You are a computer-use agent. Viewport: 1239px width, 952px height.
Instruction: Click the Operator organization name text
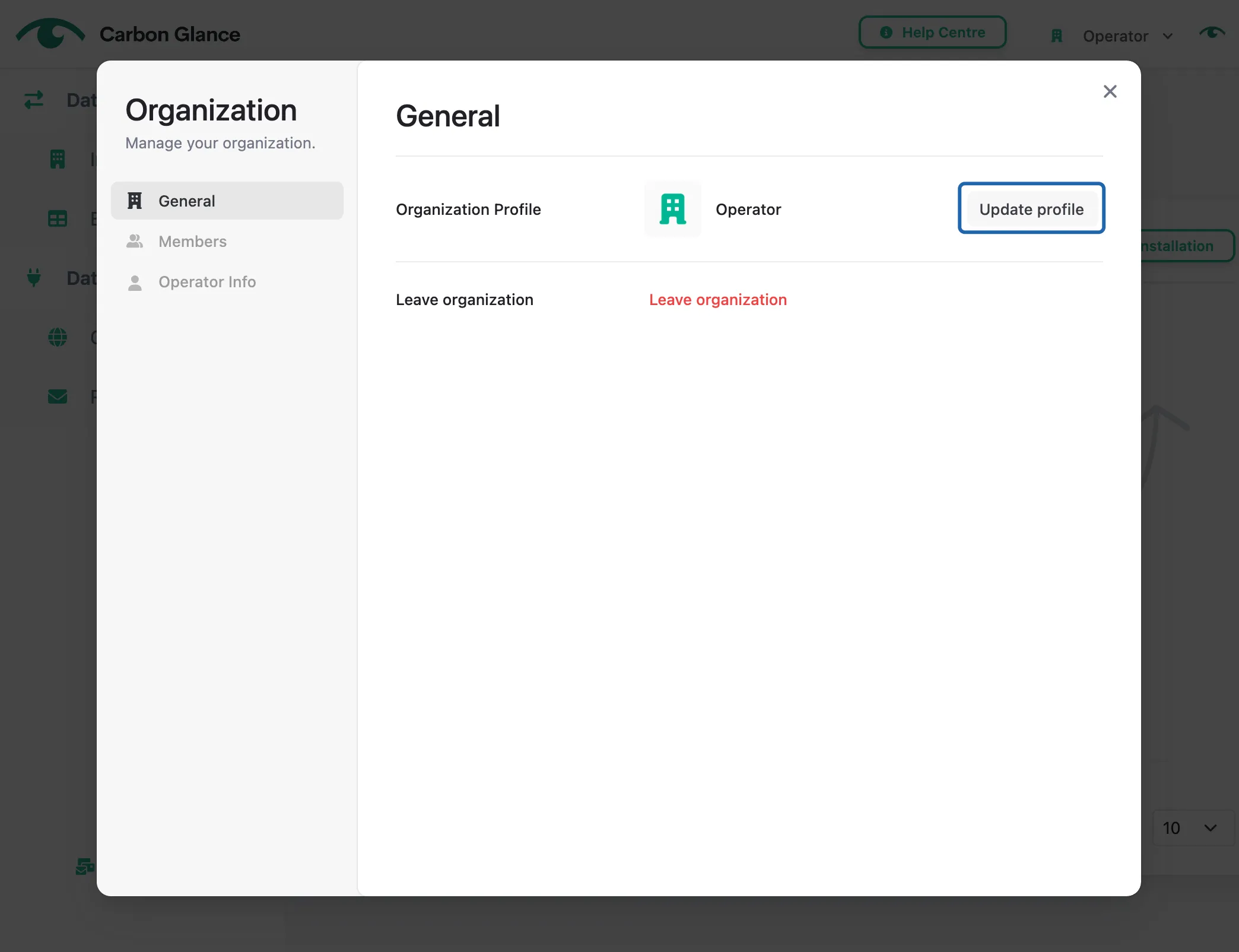click(x=748, y=210)
